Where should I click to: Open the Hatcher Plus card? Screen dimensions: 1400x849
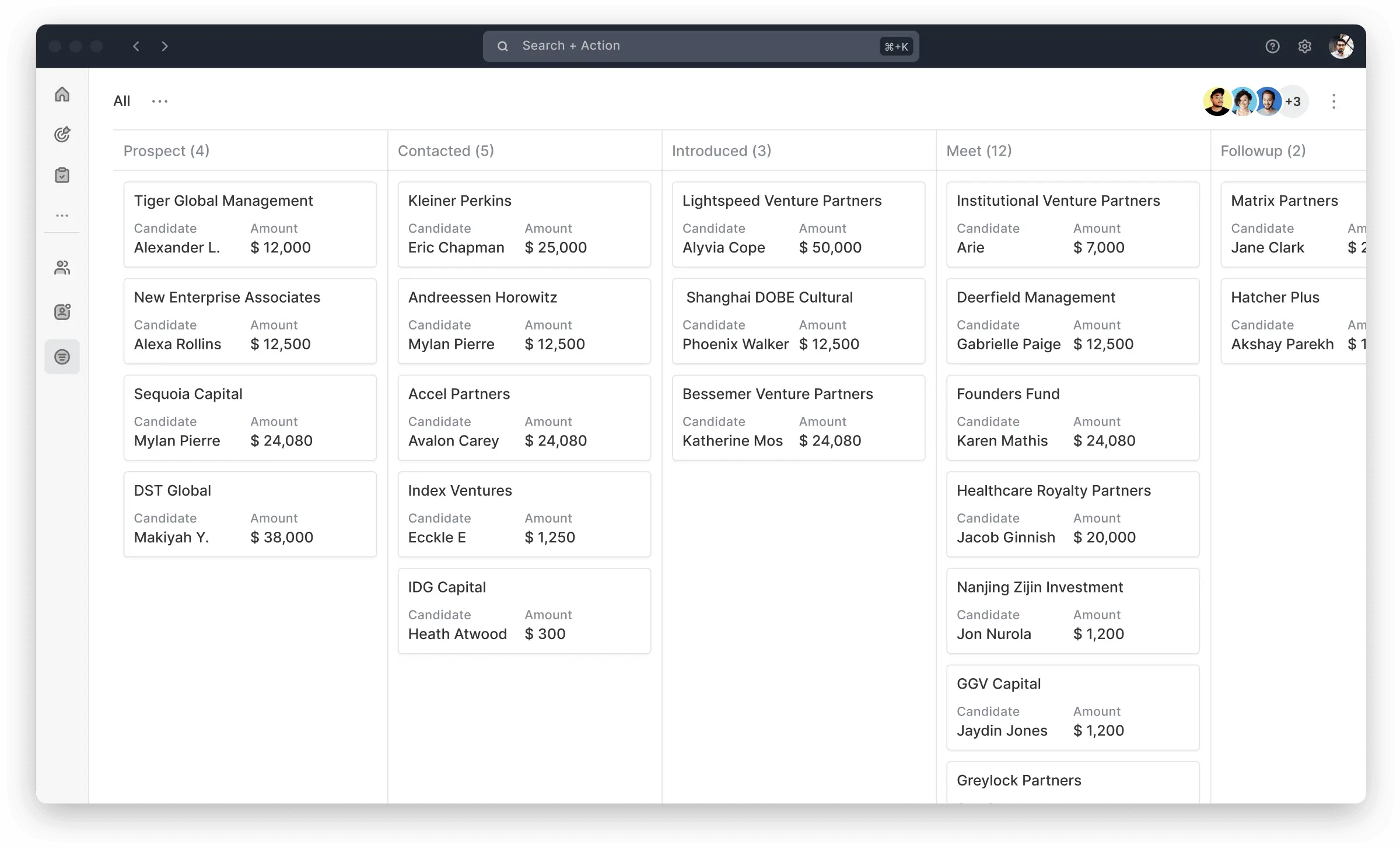click(x=1294, y=321)
